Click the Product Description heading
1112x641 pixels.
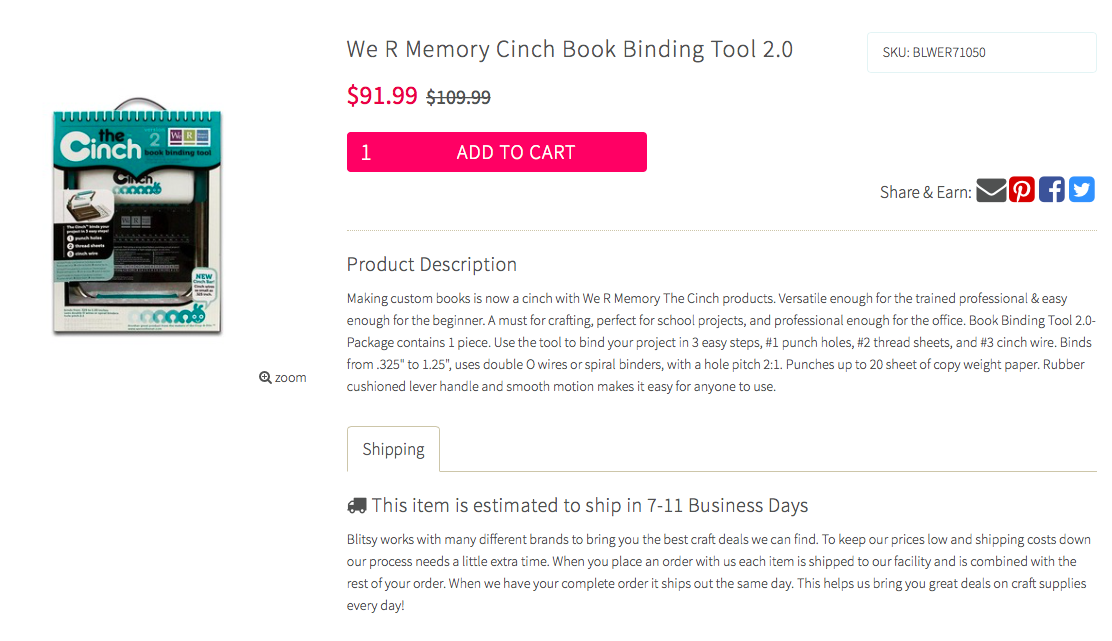point(432,264)
